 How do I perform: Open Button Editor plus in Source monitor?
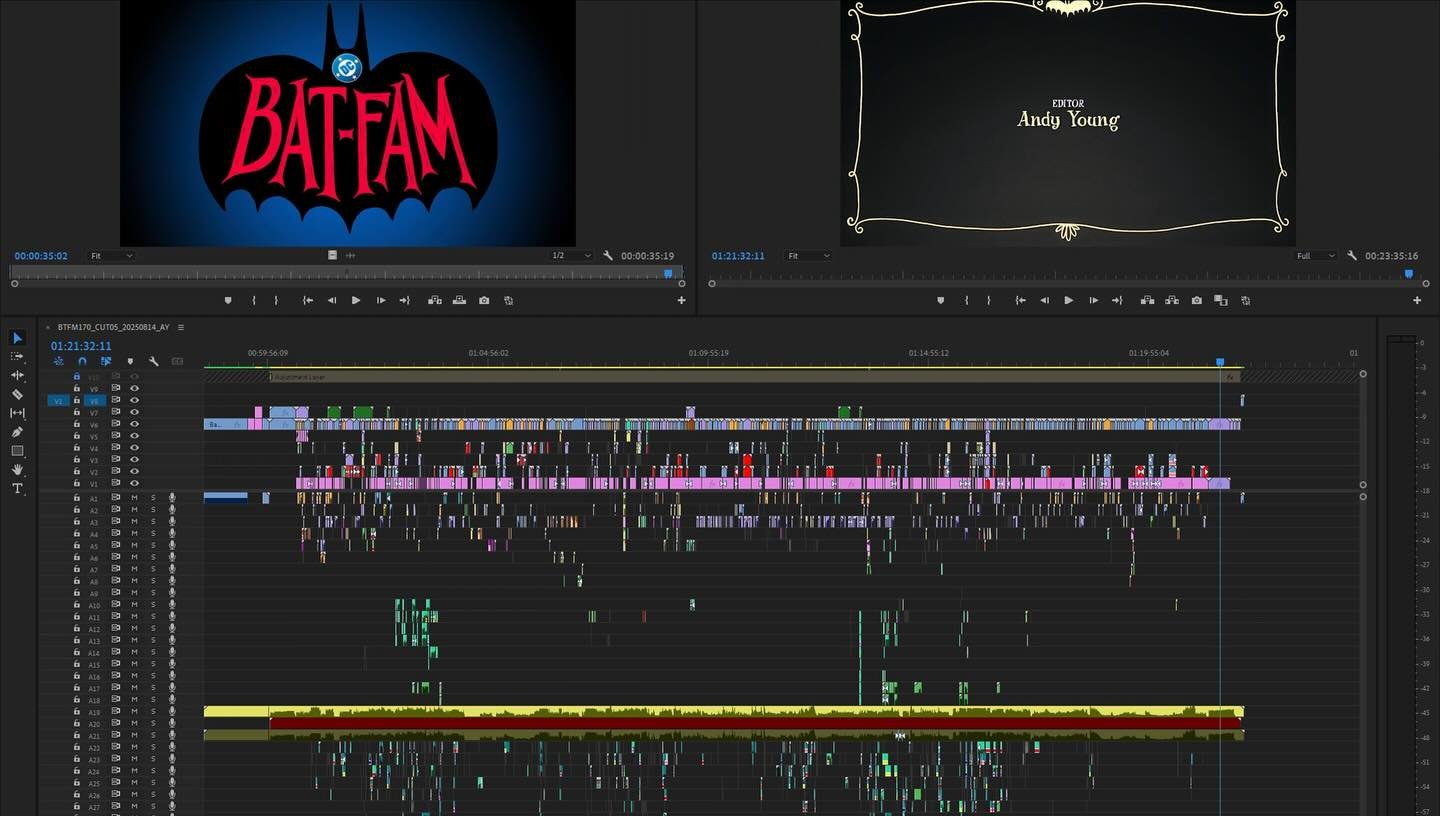click(x=681, y=300)
